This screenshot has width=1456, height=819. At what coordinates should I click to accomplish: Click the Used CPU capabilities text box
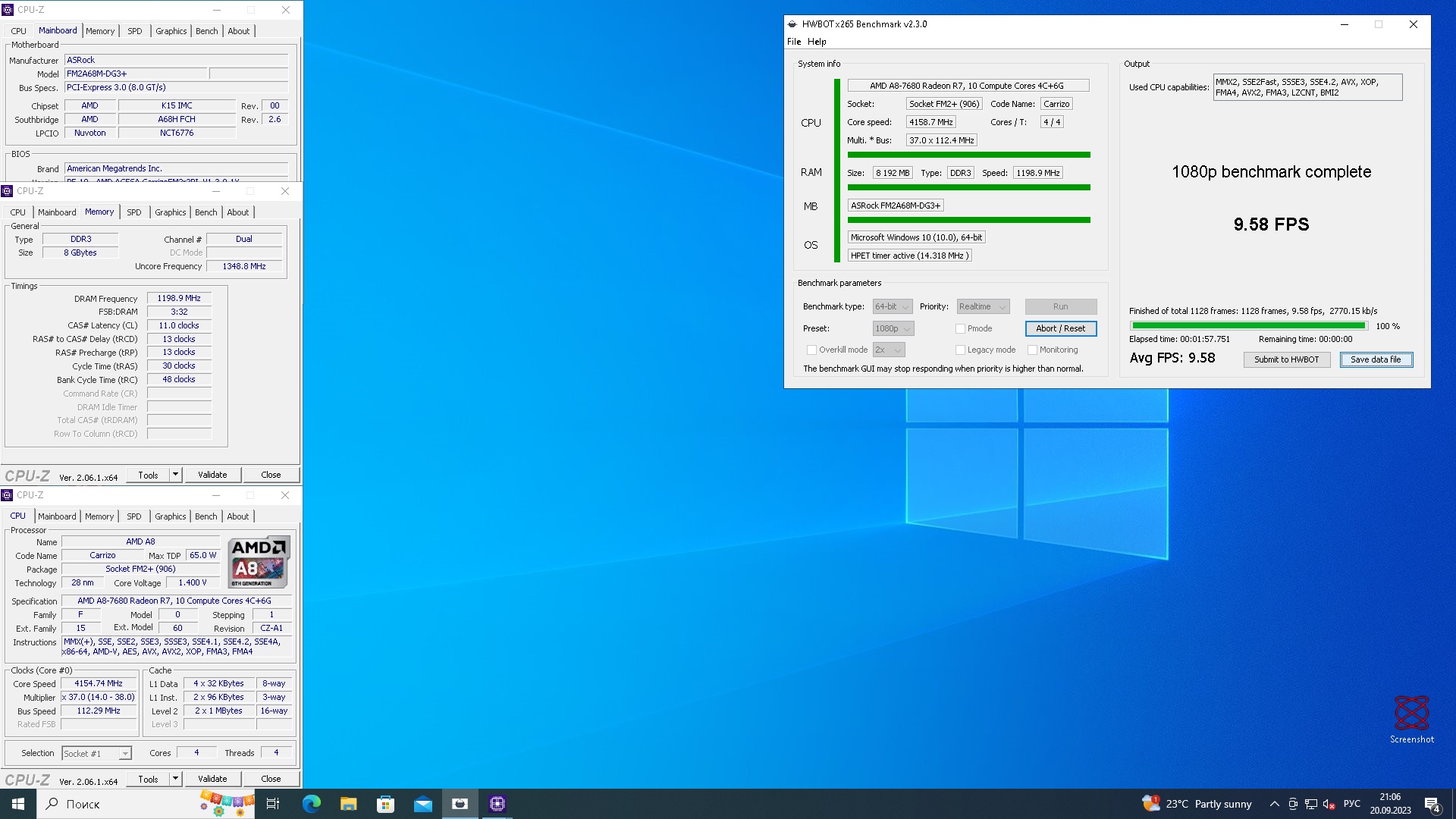coord(1307,87)
